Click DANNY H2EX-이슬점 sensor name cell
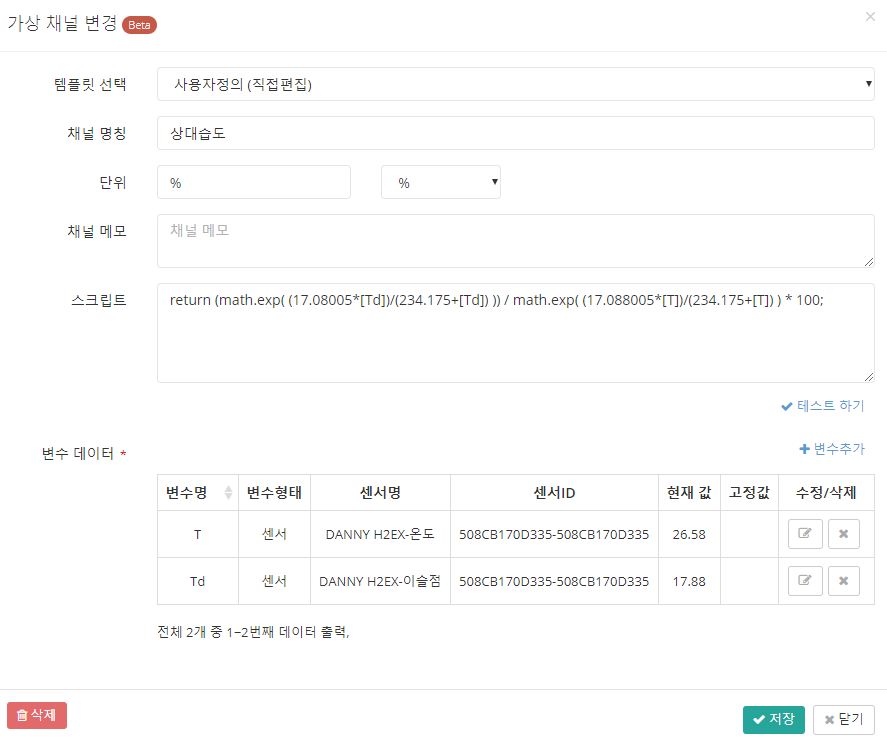Image resolution: width=887 pixels, height=739 pixels. (380, 581)
